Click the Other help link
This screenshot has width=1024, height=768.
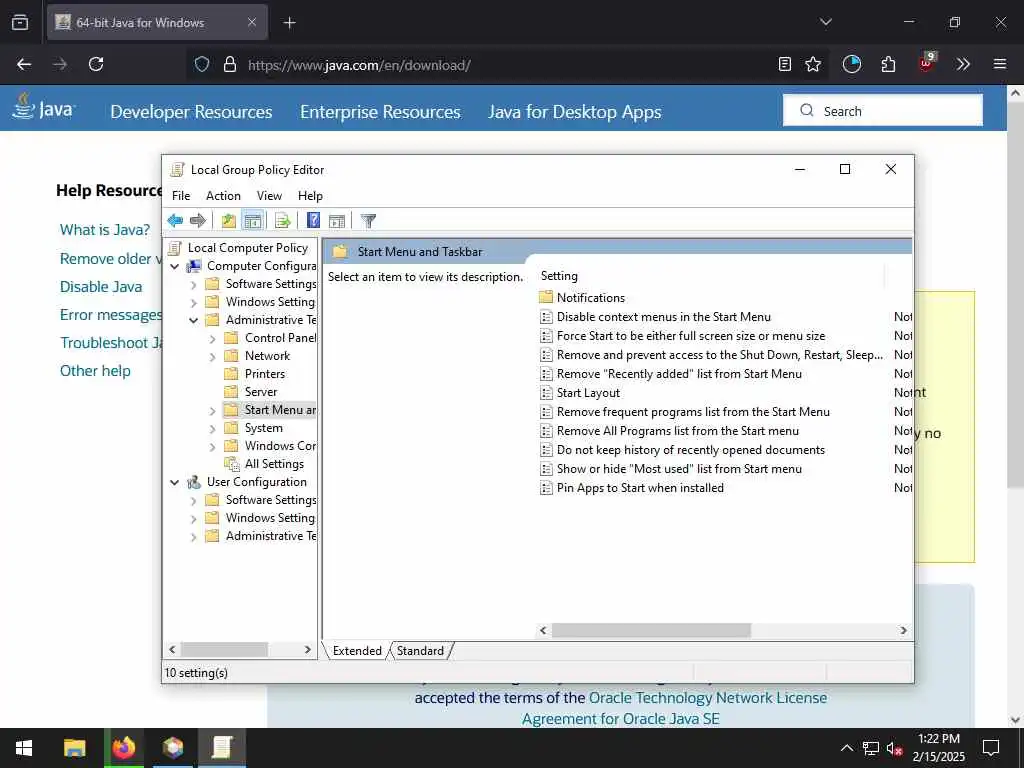95,371
